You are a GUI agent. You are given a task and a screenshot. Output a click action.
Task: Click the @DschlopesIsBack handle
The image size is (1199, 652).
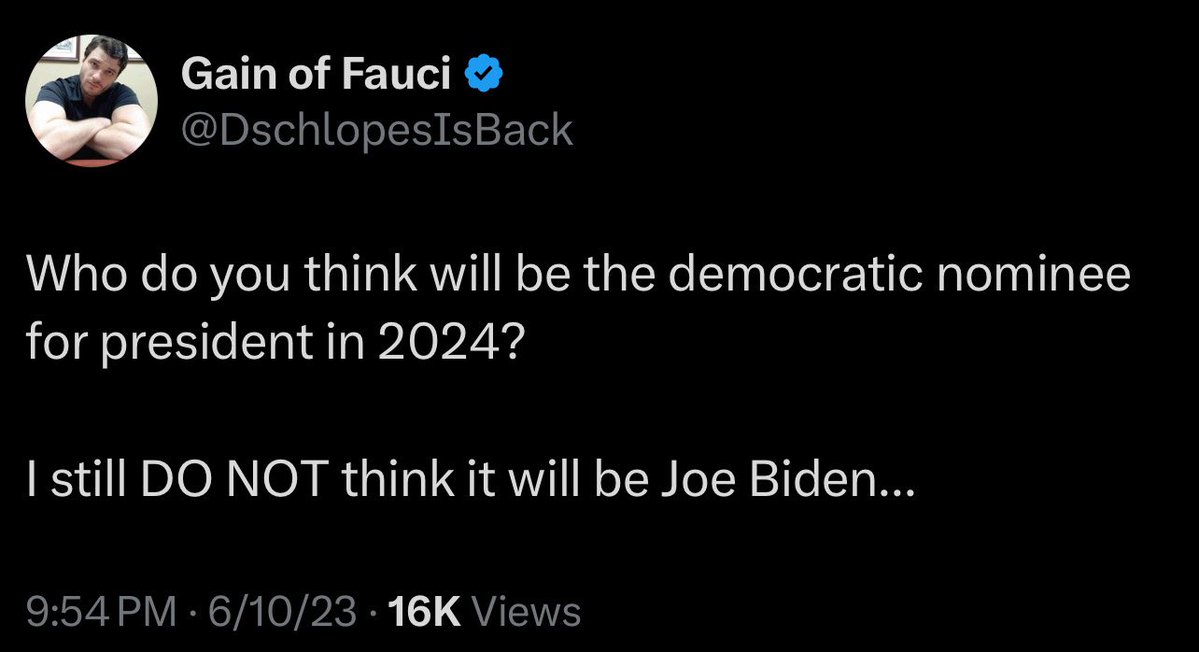click(x=378, y=130)
